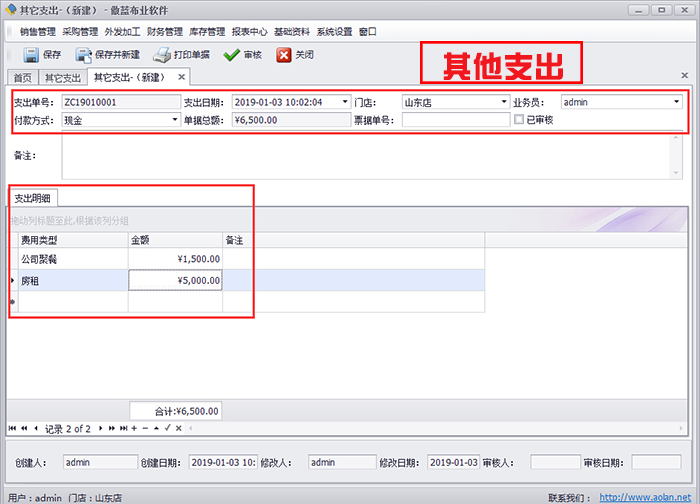Delete row using navigator minus button

point(145,429)
